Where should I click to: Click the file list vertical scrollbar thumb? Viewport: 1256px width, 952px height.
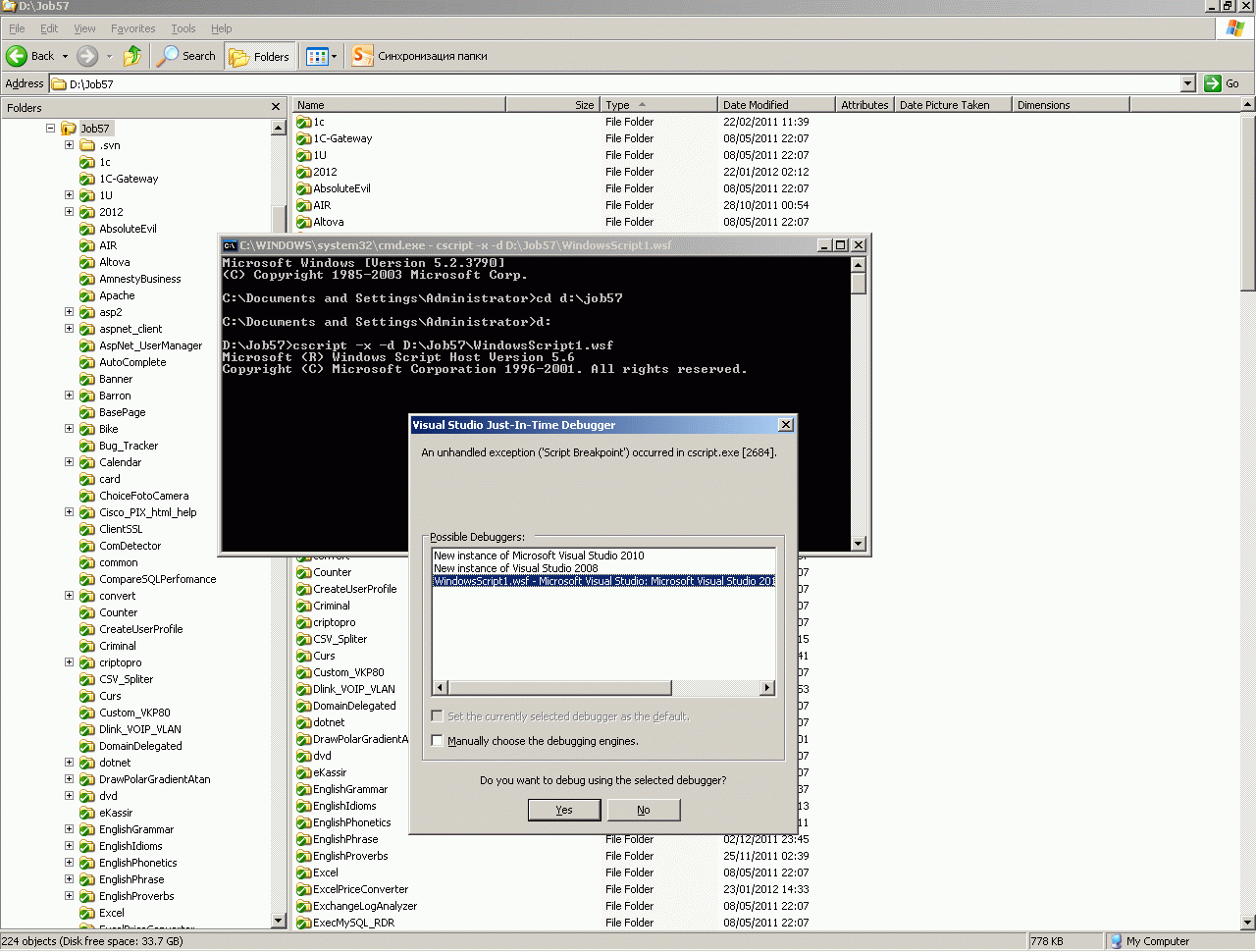click(x=1248, y=201)
